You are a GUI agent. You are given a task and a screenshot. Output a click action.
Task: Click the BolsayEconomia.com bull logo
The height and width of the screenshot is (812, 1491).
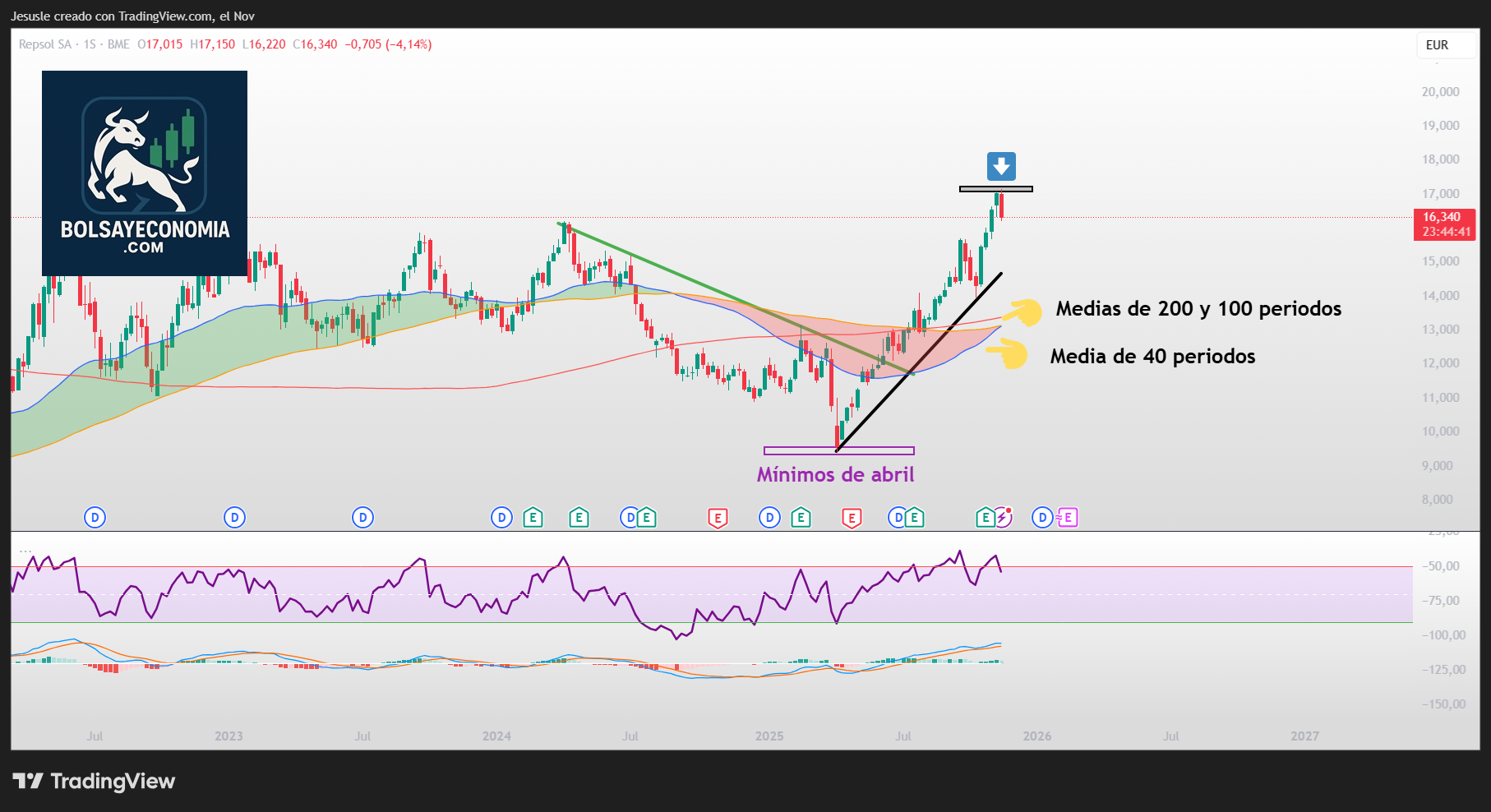[145, 173]
